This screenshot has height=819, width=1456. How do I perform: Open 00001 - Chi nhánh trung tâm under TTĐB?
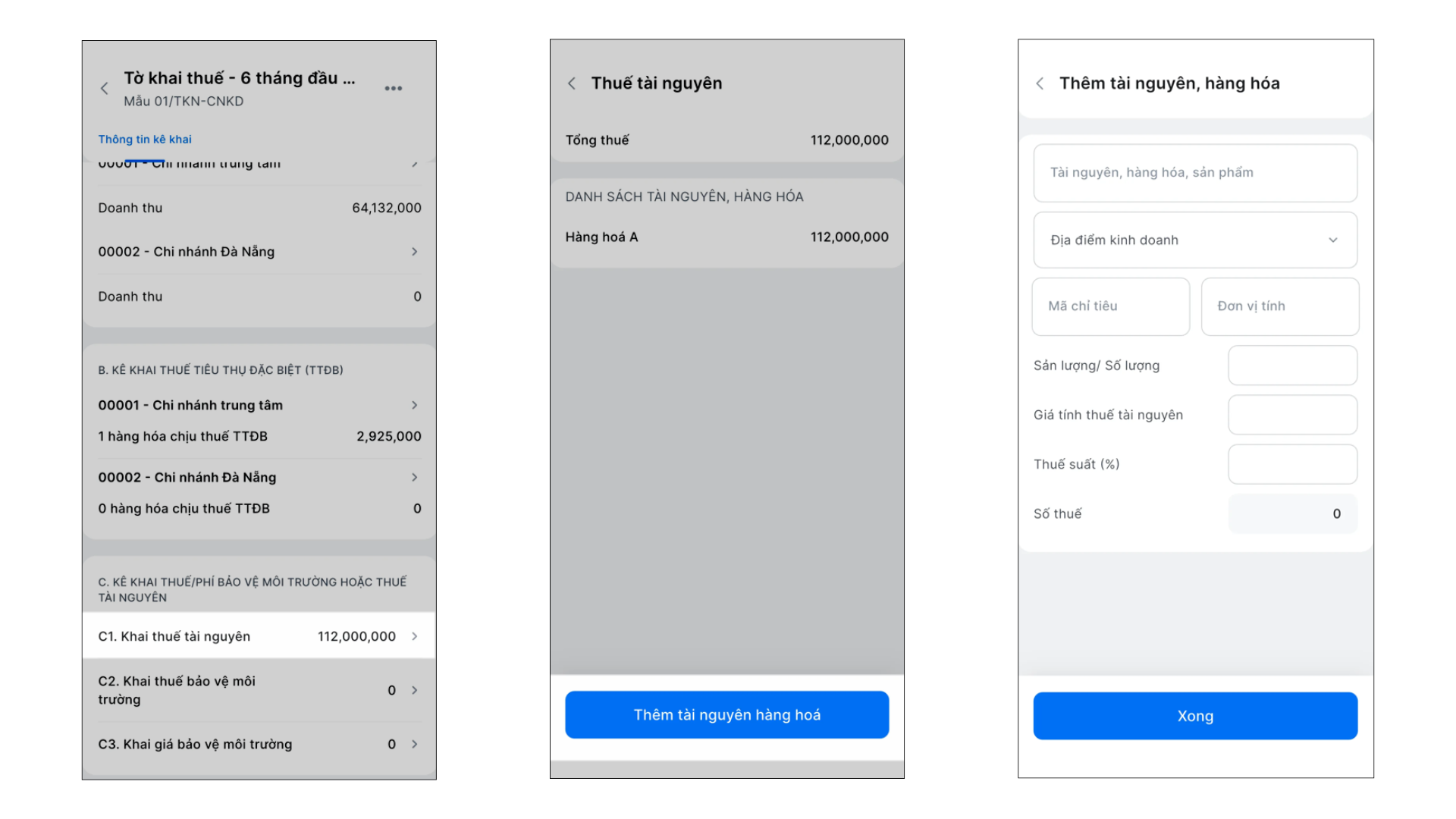coord(259,405)
